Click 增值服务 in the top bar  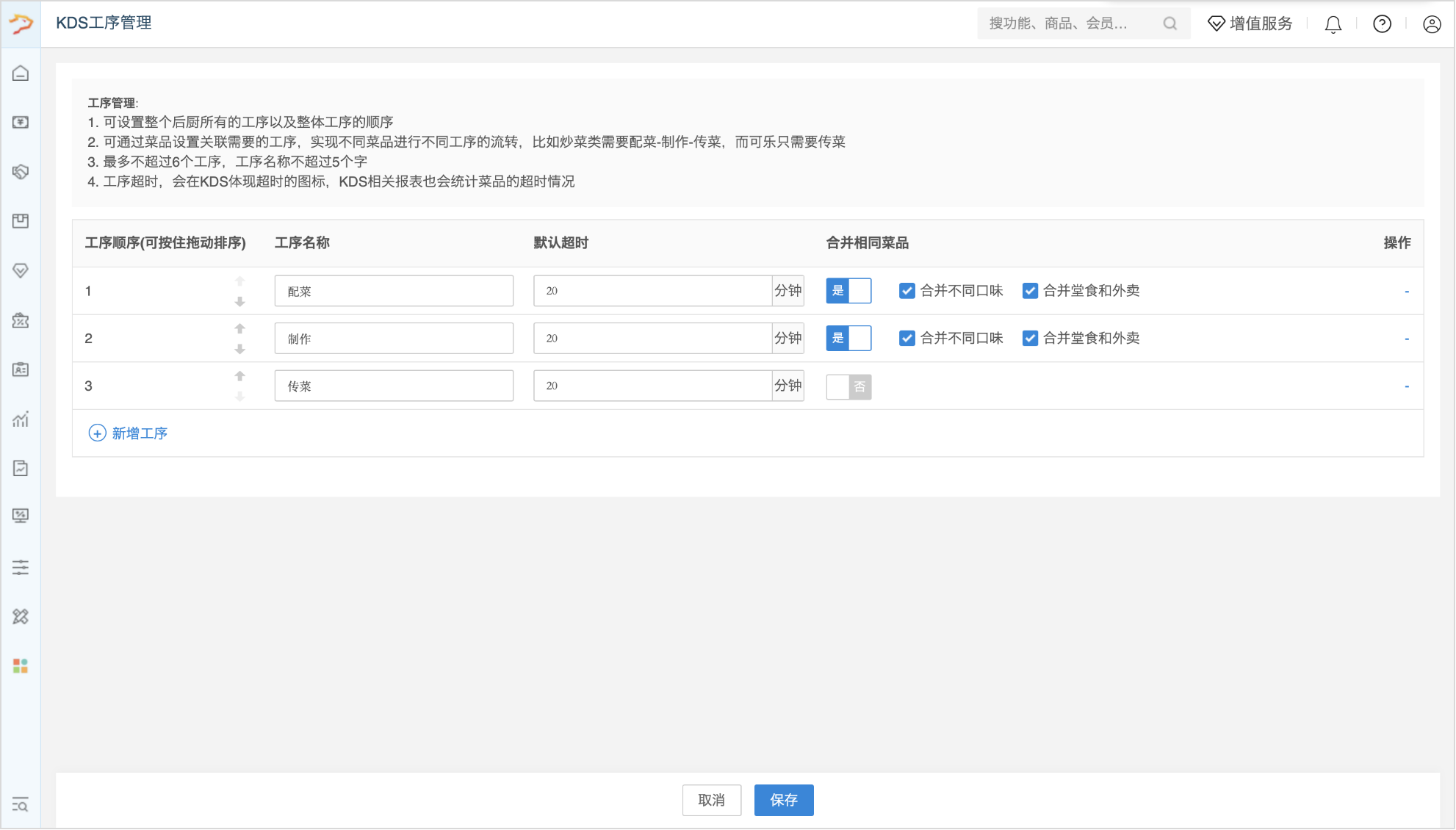pos(1250,24)
